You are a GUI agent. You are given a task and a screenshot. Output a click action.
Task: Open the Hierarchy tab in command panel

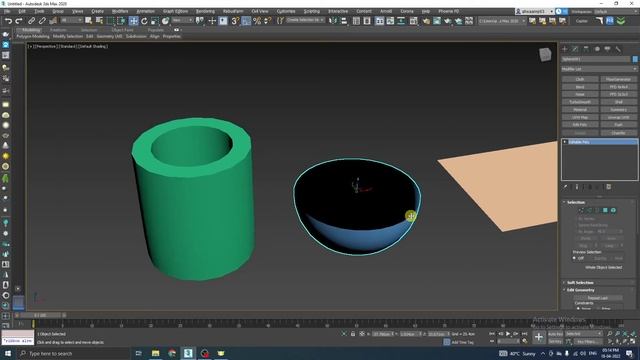click(586, 49)
